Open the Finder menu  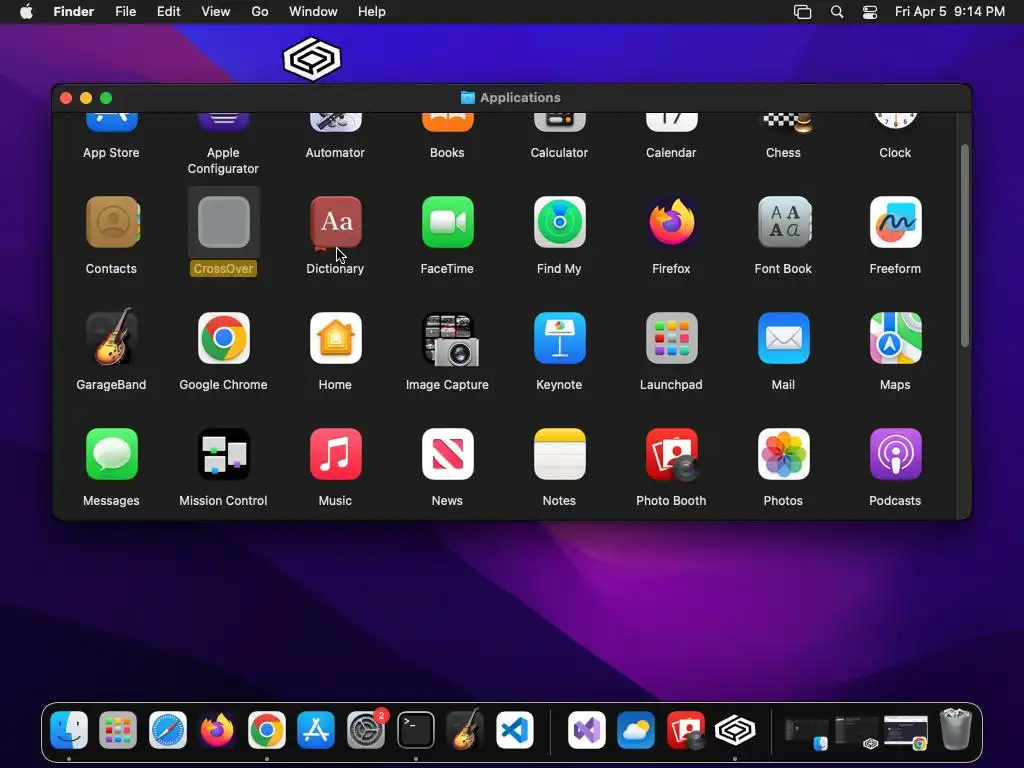point(74,12)
